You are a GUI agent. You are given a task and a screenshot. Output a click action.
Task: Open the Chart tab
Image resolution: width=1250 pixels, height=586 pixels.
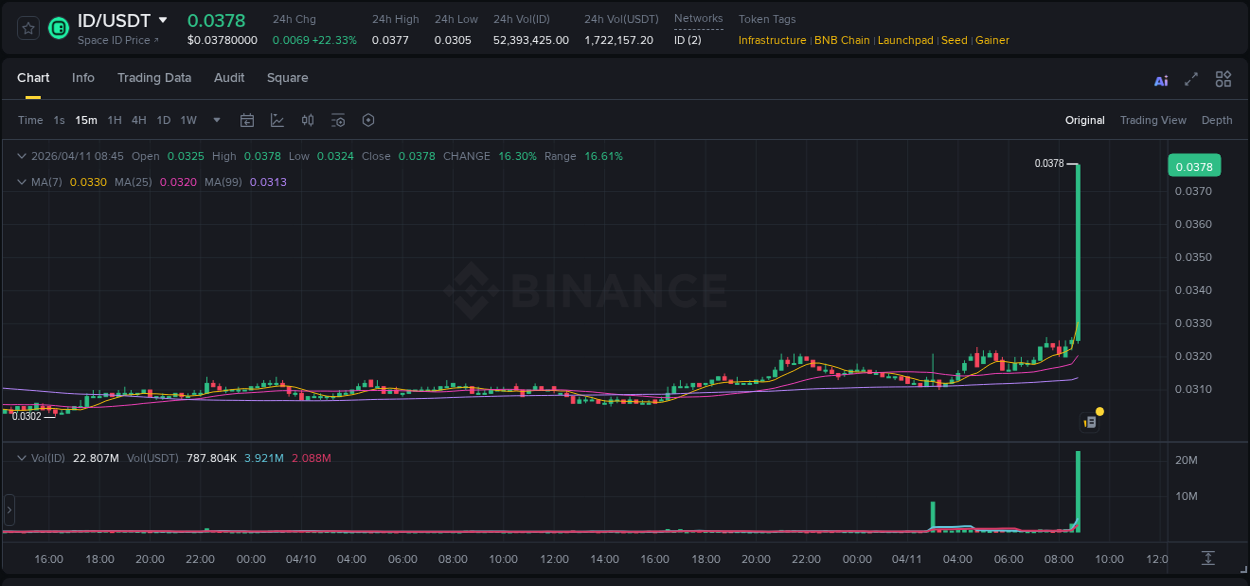(x=33, y=78)
